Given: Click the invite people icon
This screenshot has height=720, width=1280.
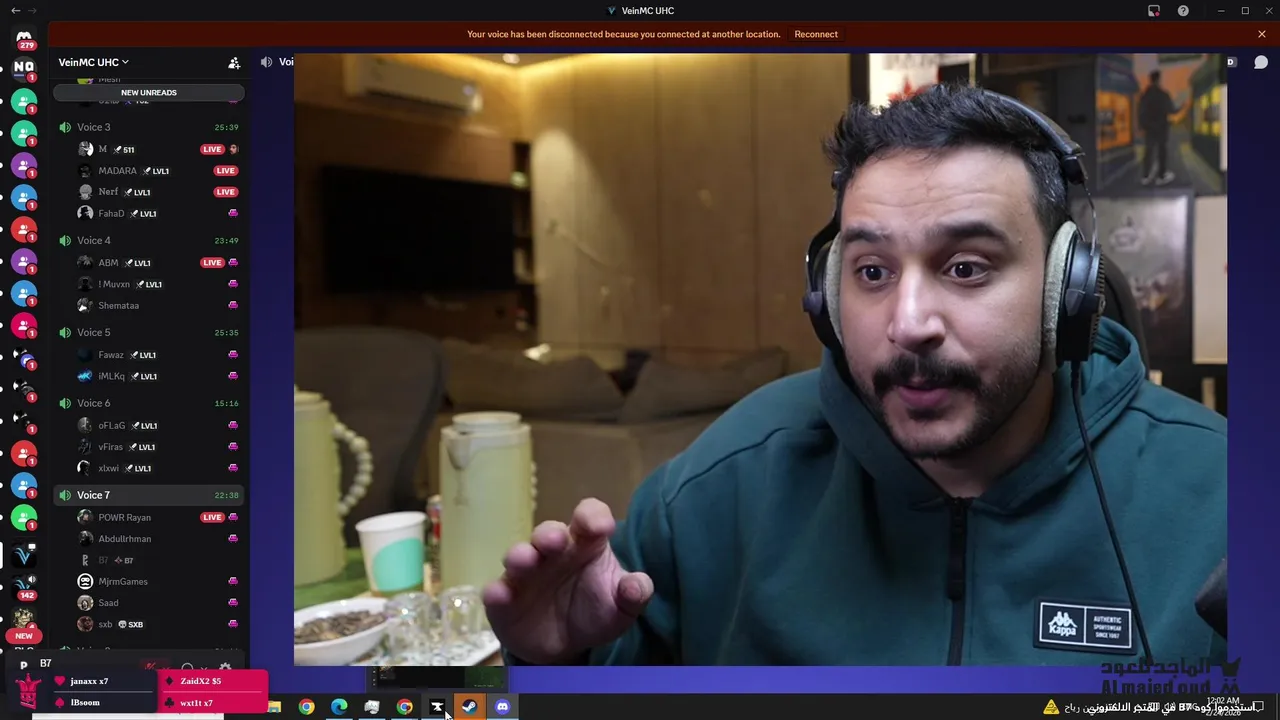Looking at the screenshot, I should [x=234, y=62].
